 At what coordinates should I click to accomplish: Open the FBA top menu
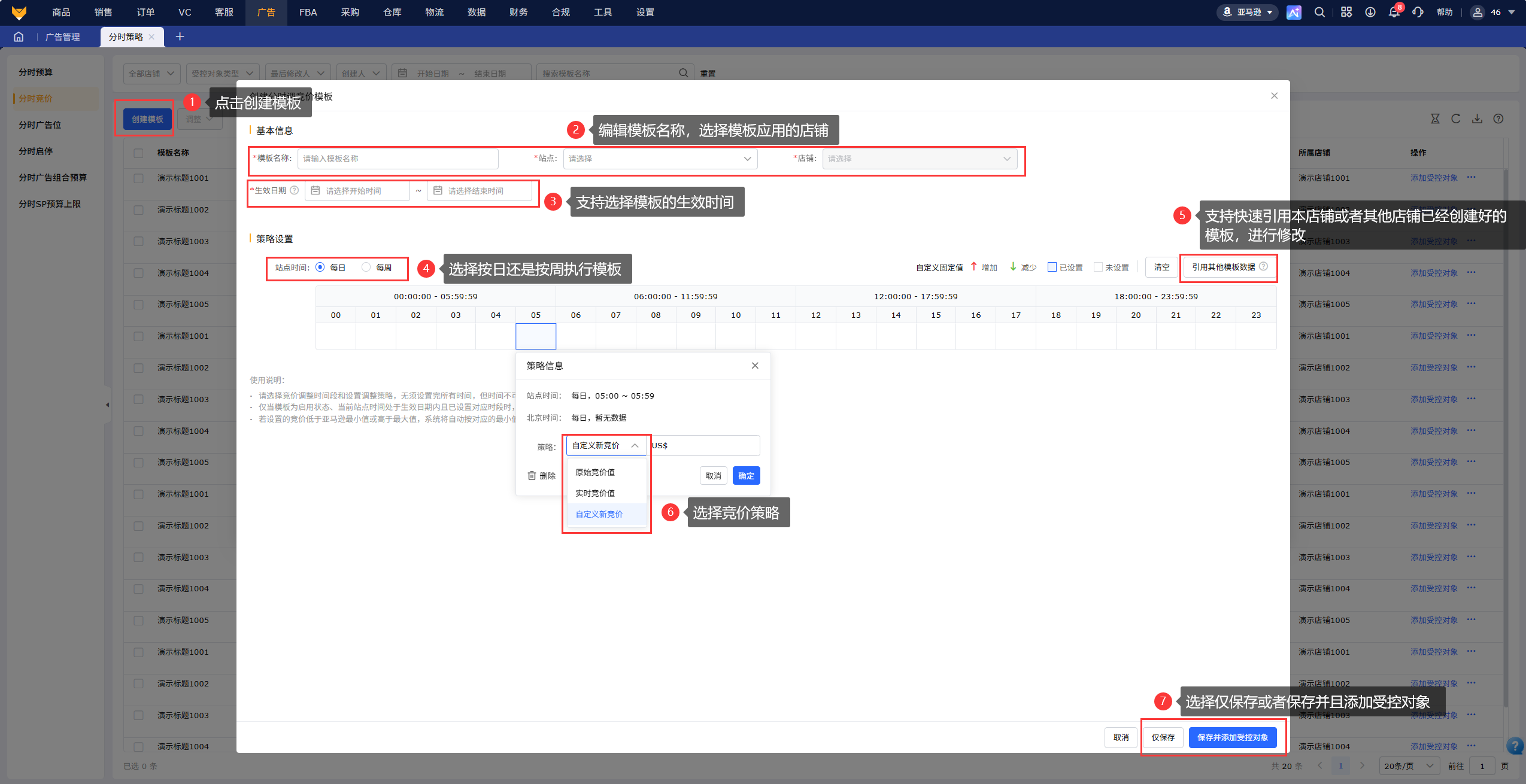click(308, 12)
